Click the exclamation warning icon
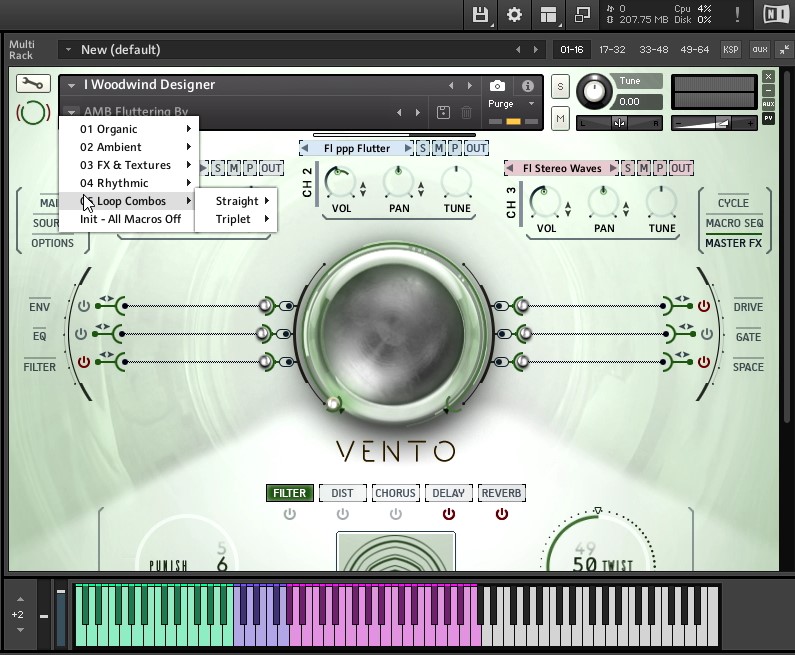 [737, 15]
